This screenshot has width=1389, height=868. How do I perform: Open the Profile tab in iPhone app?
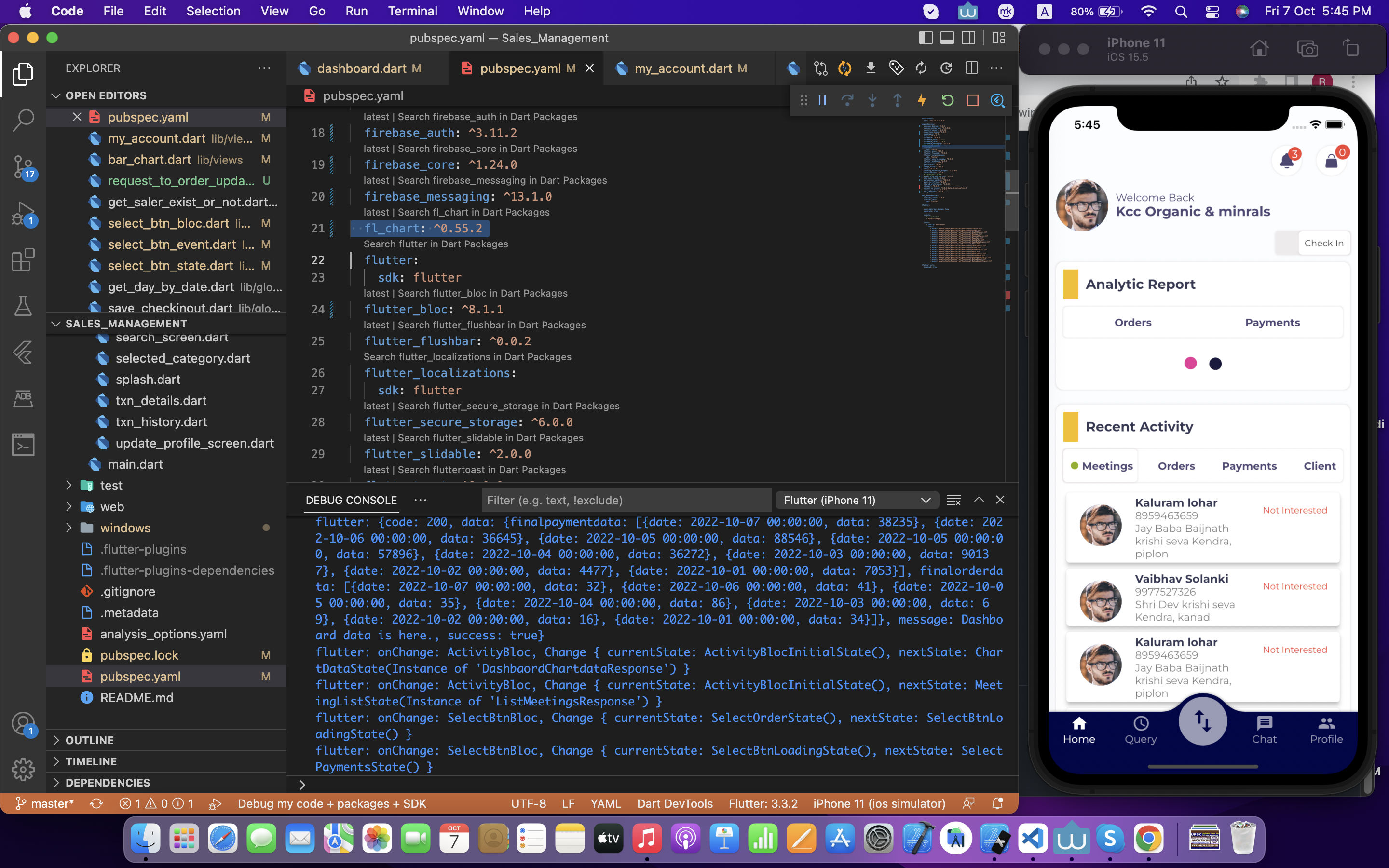(1326, 730)
